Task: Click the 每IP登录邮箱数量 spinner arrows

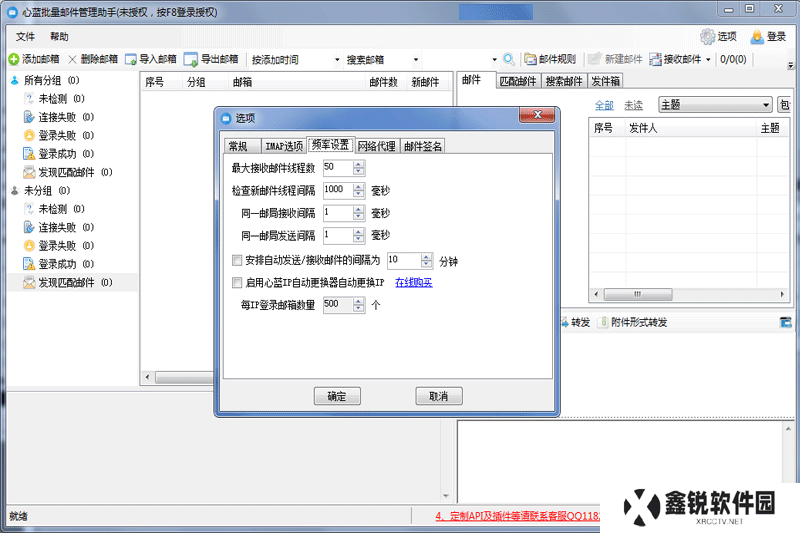Action: point(359,305)
